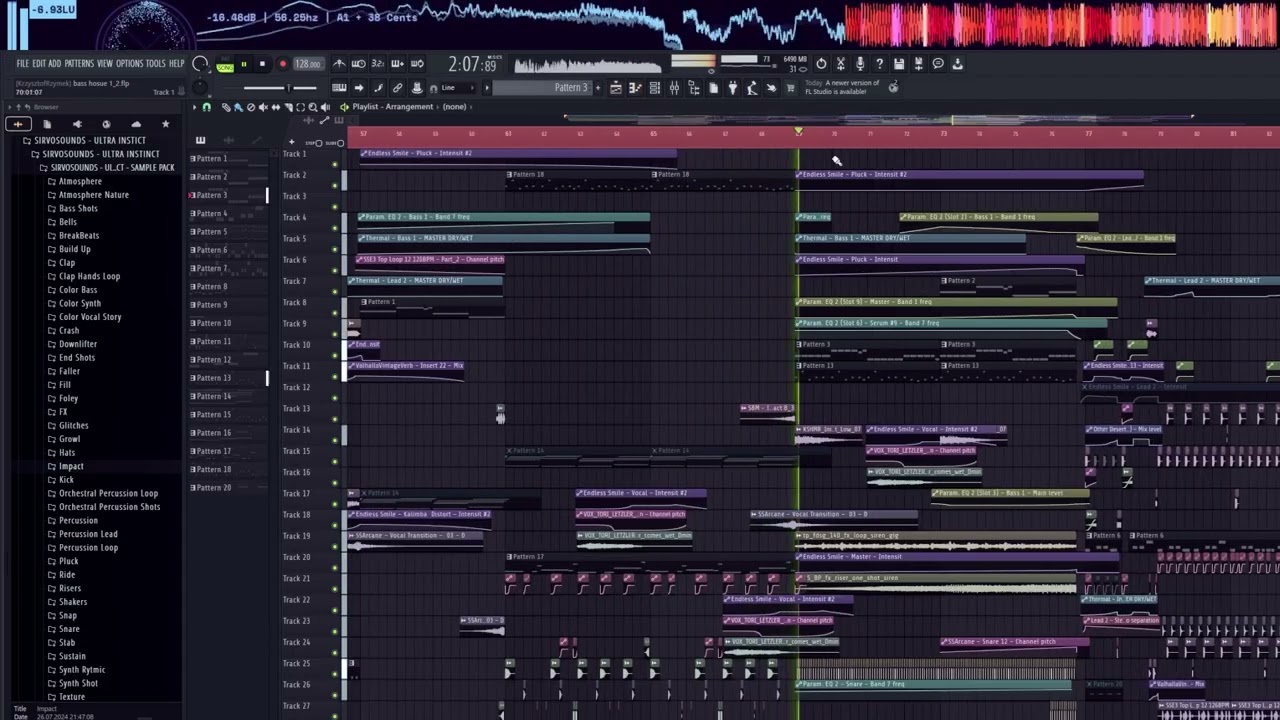Select the playlist draw pencil tool
1280x720 pixels.
(226, 107)
